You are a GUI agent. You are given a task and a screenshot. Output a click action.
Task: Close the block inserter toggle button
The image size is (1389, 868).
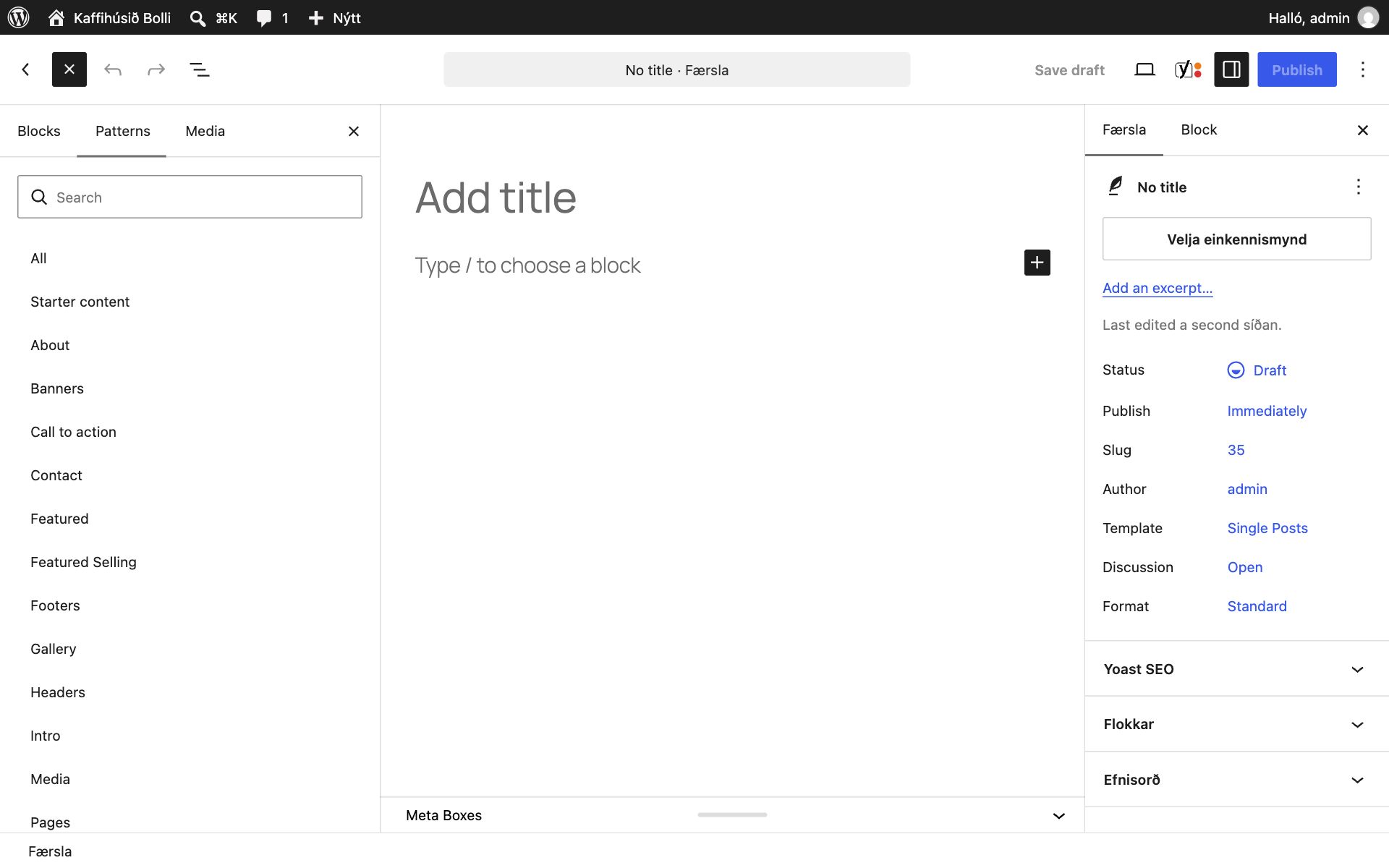tap(69, 69)
